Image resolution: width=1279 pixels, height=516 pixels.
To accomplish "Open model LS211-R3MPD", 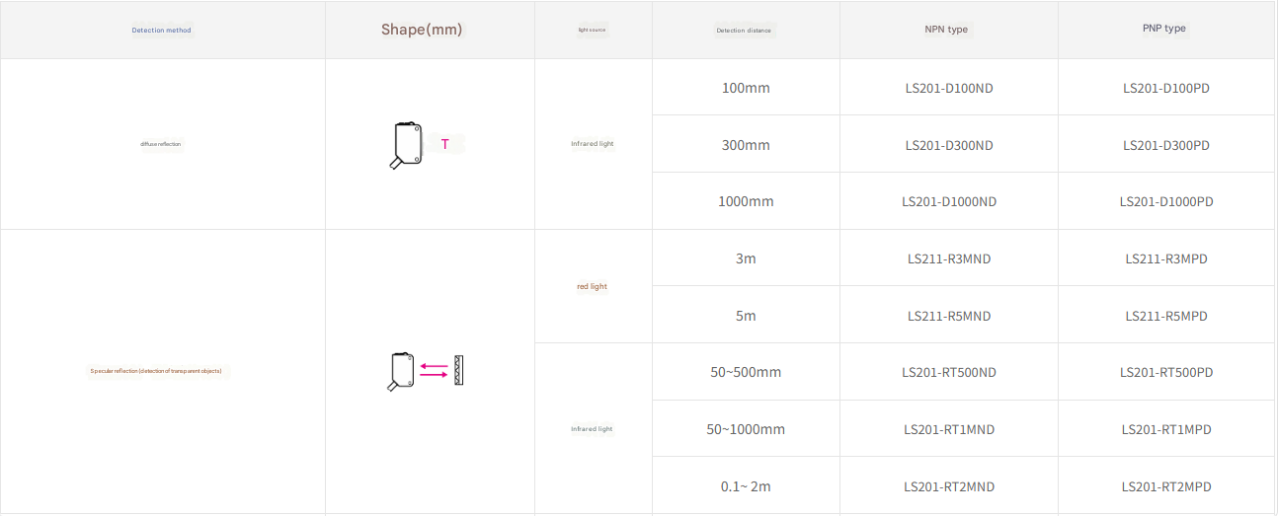I will [1166, 259].
